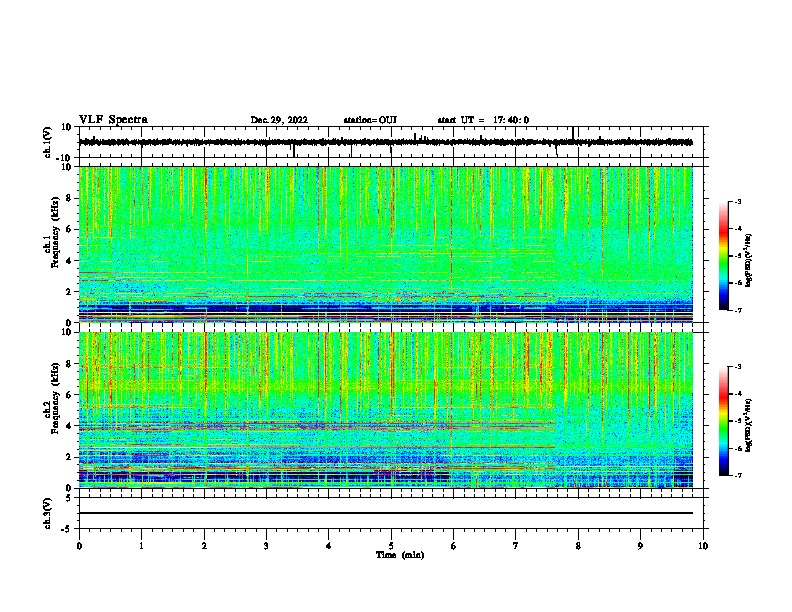Click the ch.1 voltage waveform trace

click(385, 142)
